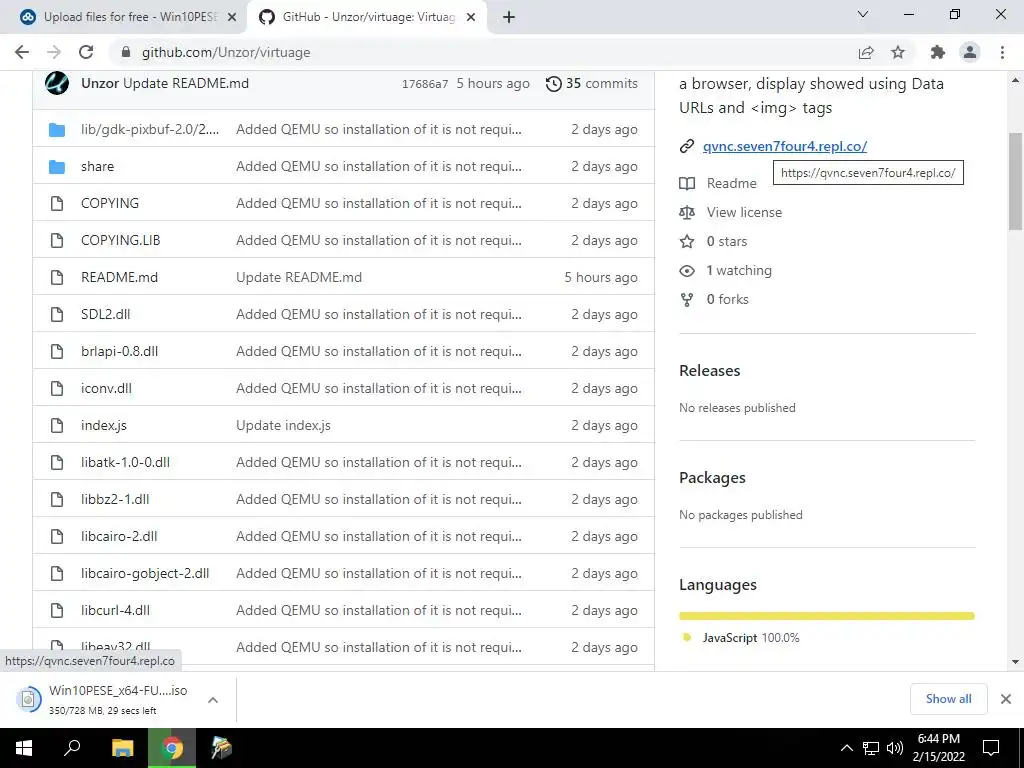Screen dimensions: 1024x768
Task: Open libcairo-2.dll file
Action: (119, 536)
